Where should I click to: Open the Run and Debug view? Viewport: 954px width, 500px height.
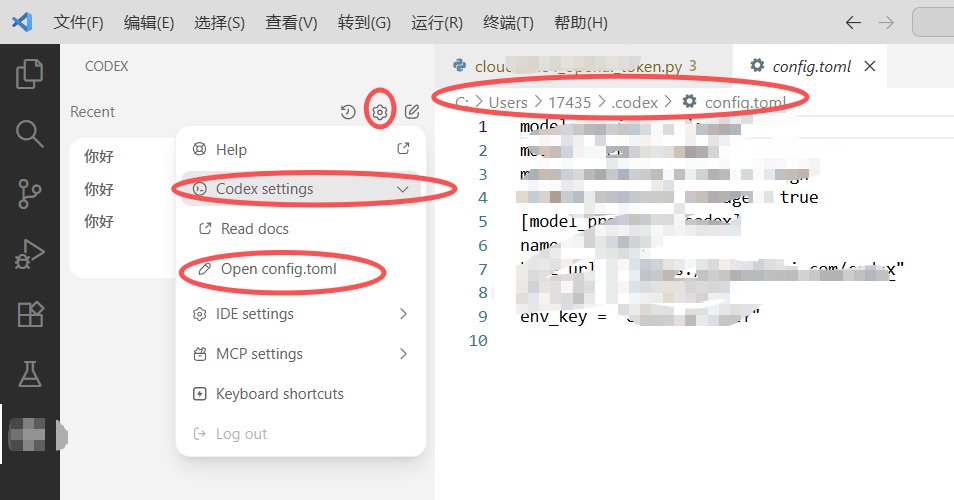pos(30,254)
